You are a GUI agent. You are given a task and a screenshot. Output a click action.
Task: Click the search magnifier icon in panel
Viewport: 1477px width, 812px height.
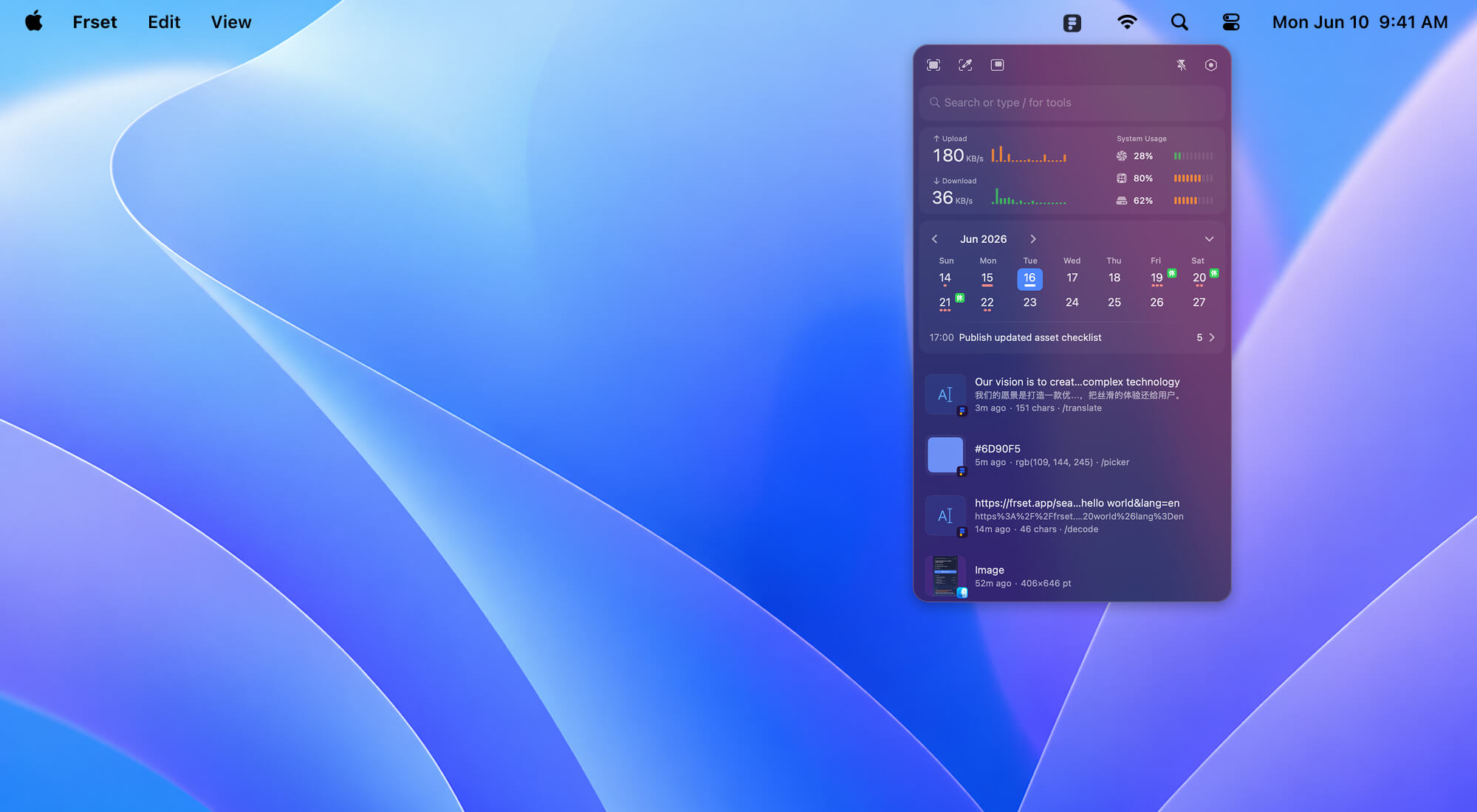tap(935, 103)
